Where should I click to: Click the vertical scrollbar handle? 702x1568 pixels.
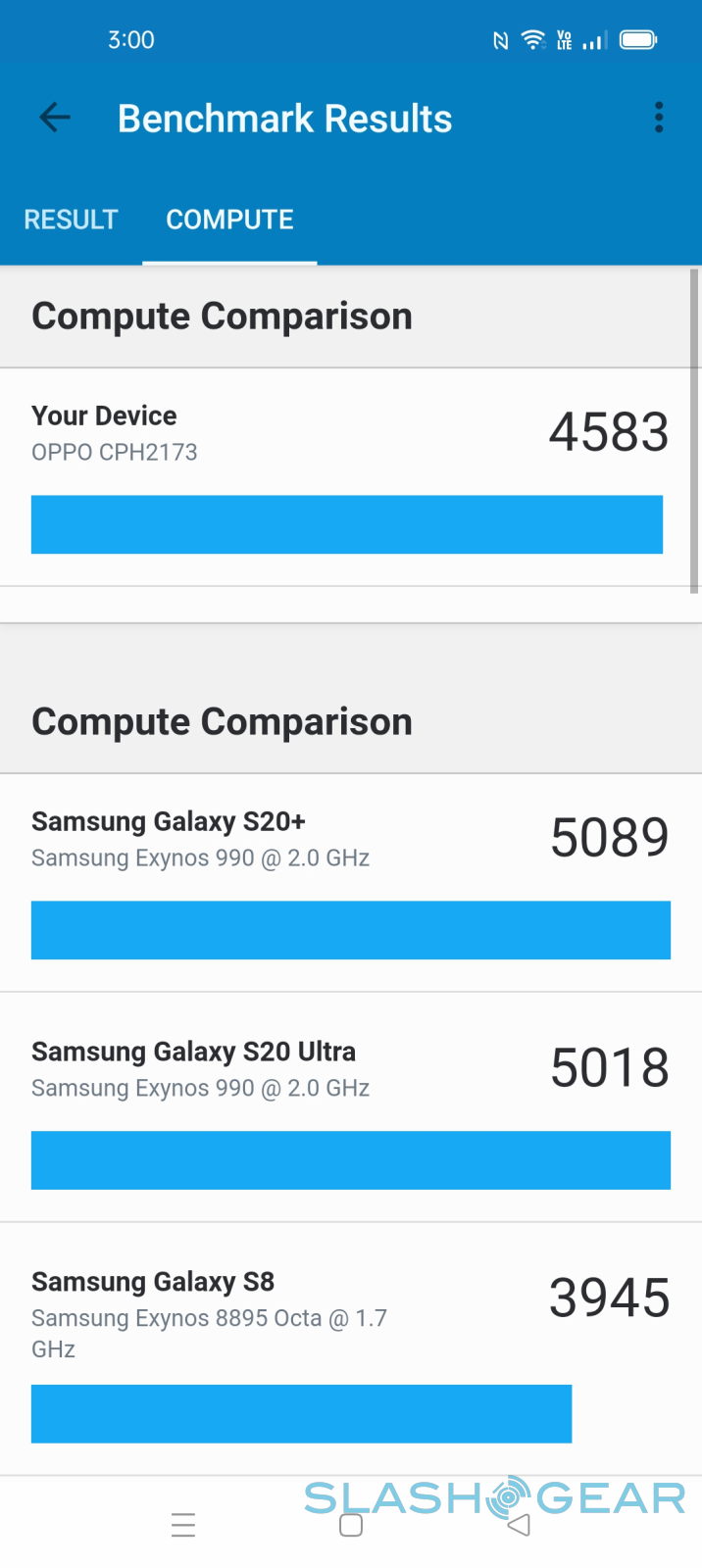click(x=694, y=431)
